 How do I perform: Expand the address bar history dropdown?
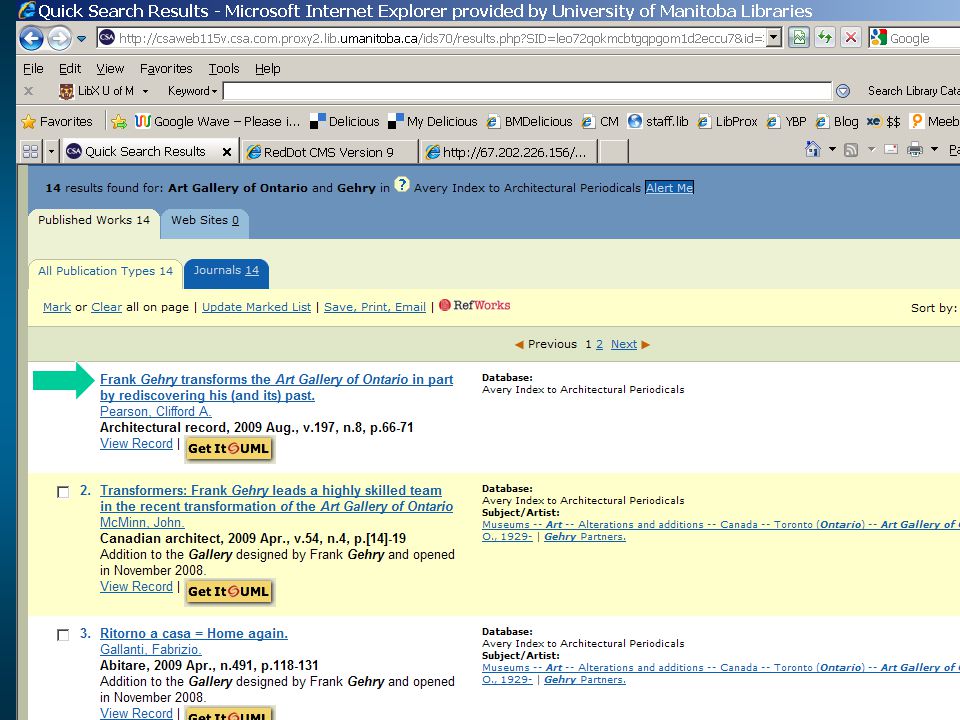coord(774,38)
